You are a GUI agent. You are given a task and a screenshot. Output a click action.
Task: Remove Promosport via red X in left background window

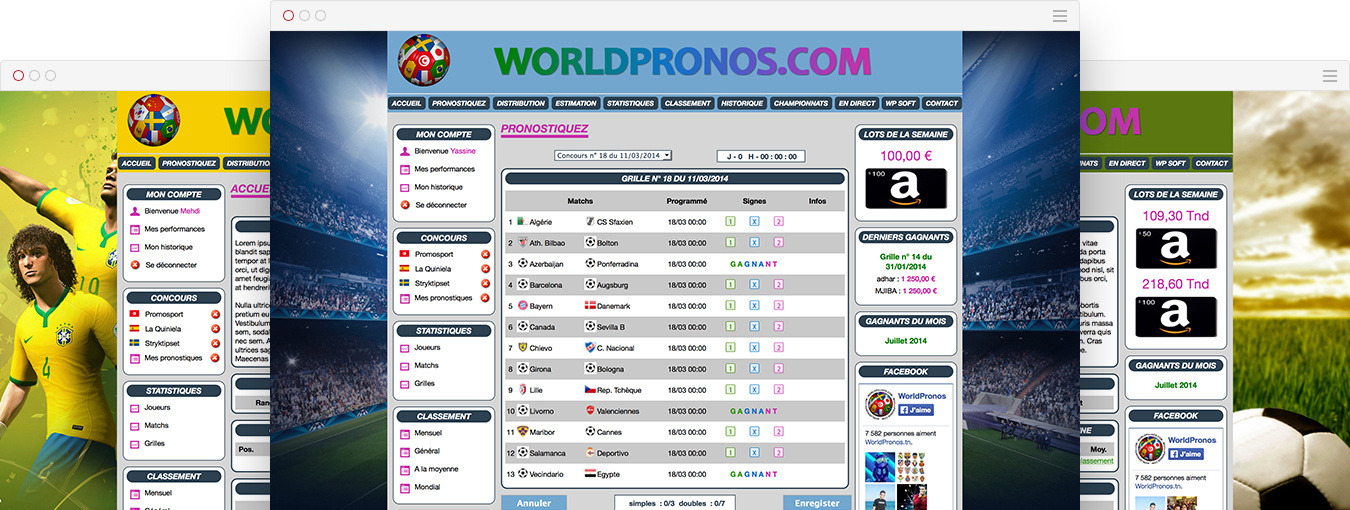[x=215, y=315]
